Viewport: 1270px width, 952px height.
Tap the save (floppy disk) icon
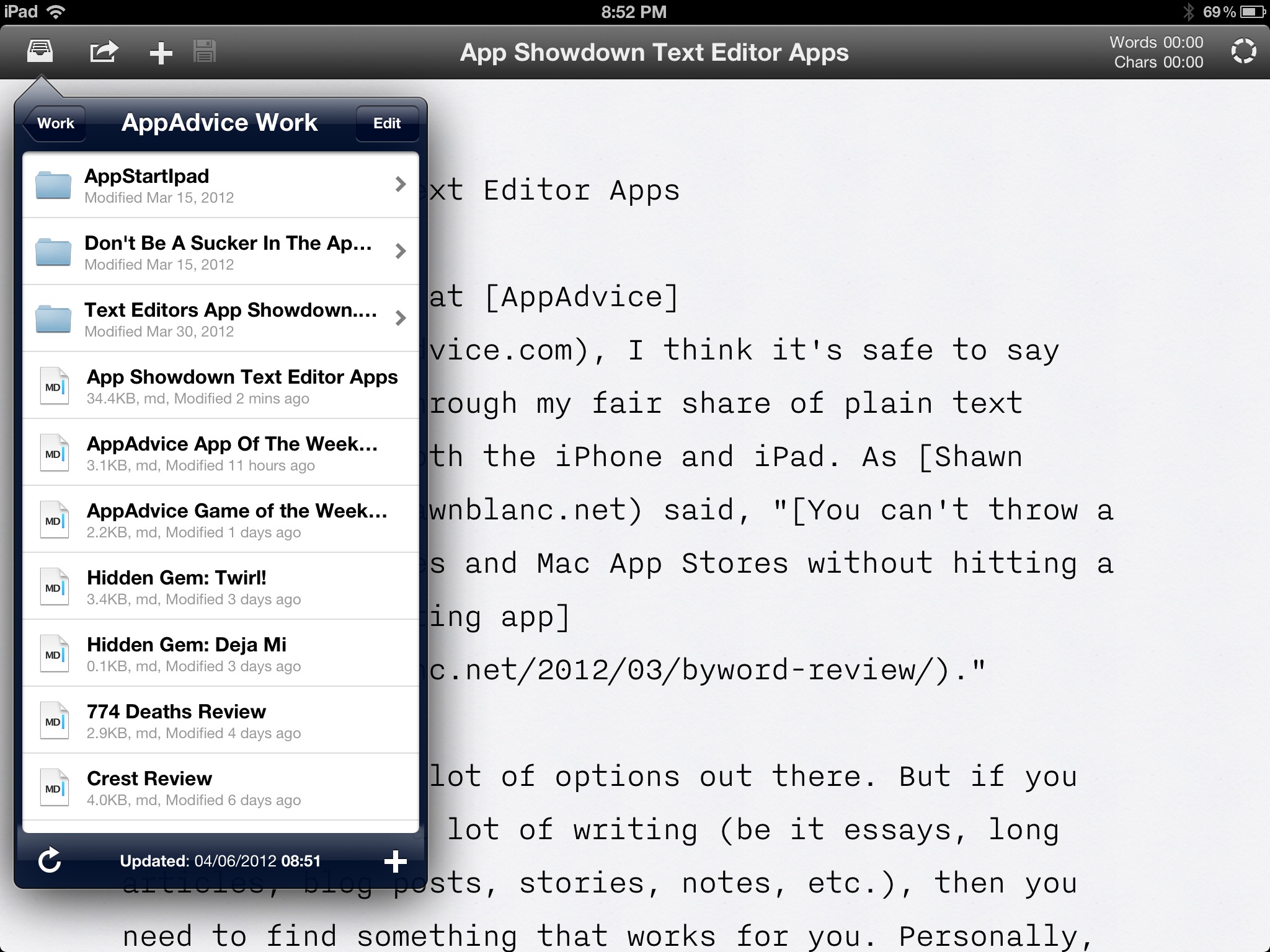[x=205, y=52]
